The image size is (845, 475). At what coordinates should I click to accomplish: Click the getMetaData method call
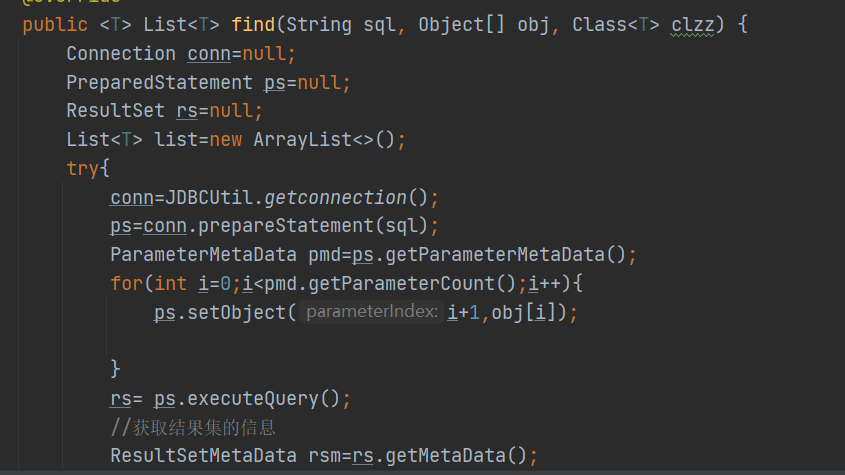[446, 456]
